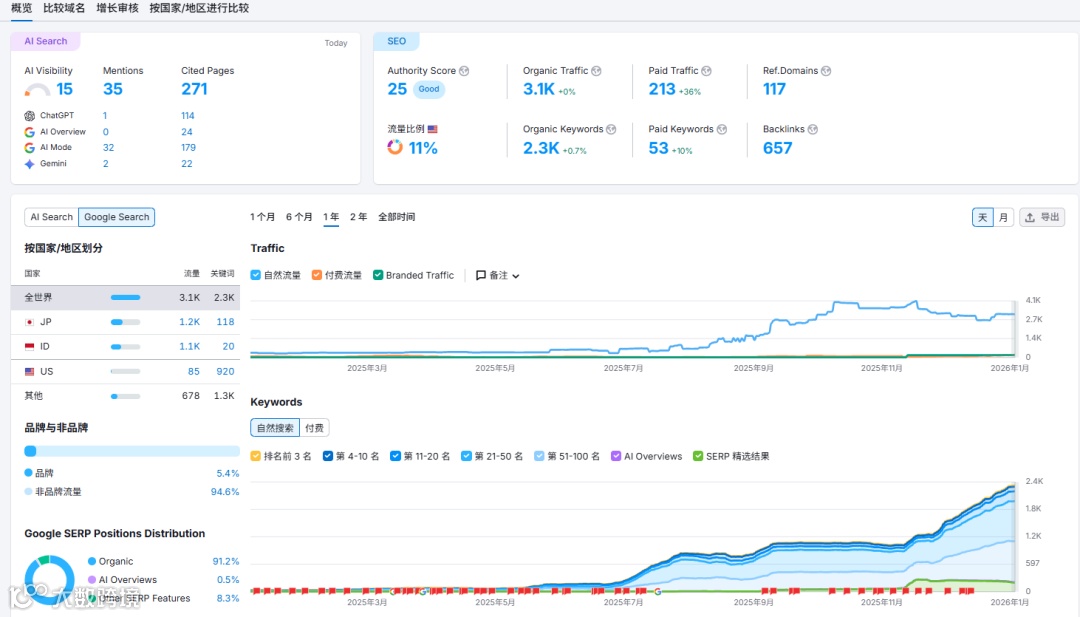The width and height of the screenshot is (1080, 617).
Task: Click 全世界 traffic bar
Action: [125, 297]
